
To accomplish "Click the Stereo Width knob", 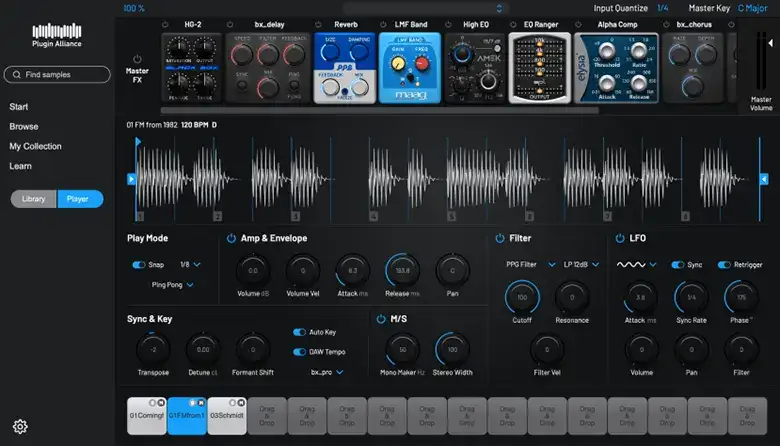I will (x=452, y=350).
